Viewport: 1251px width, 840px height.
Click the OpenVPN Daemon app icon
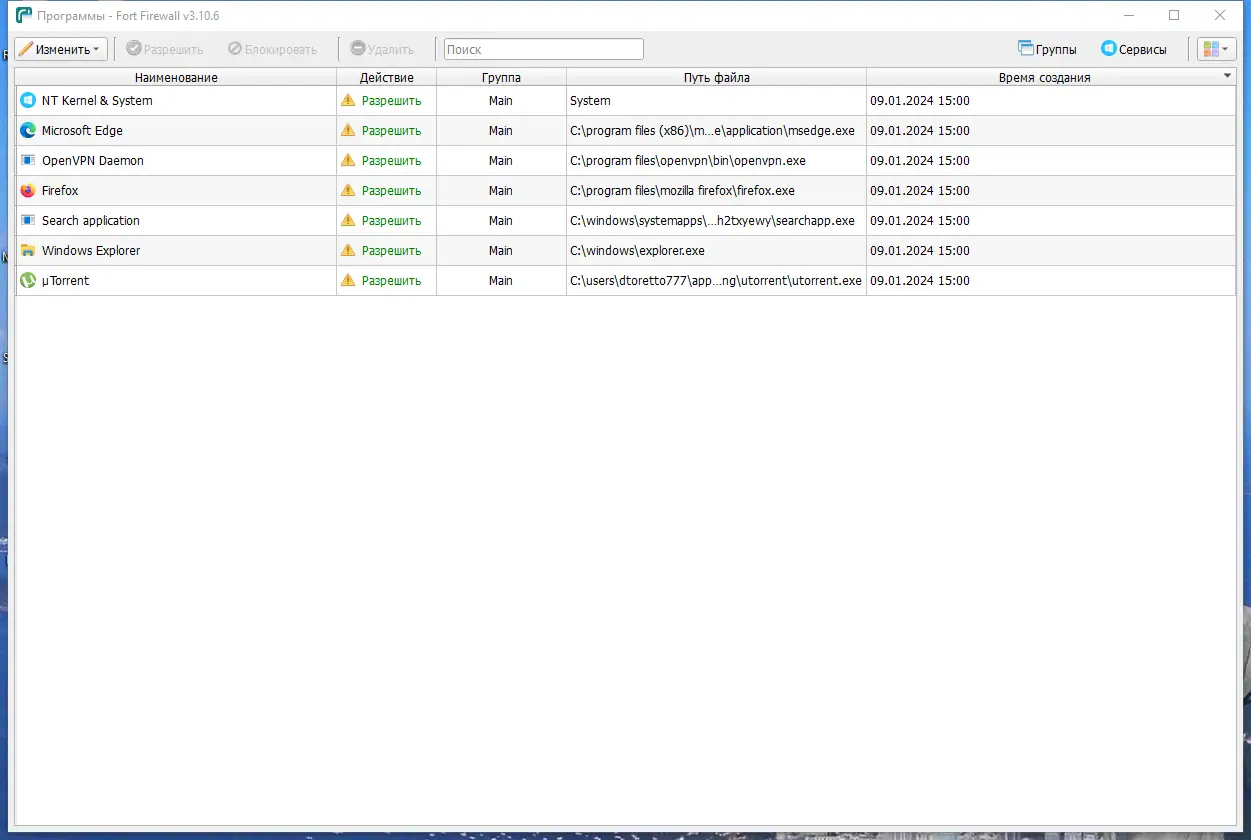click(28, 161)
